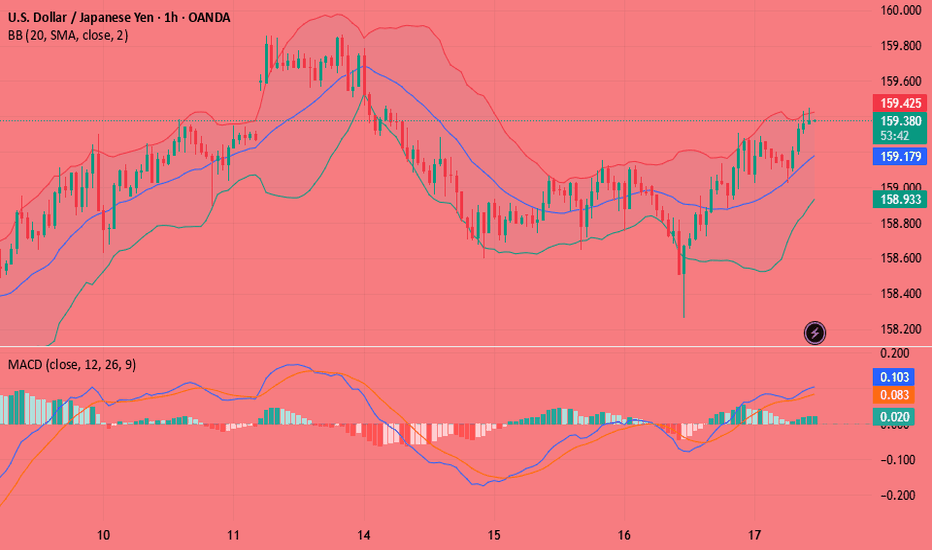Select the MACD (close, 12, 26, 9) indicator label
932x550 pixels.
[72, 364]
